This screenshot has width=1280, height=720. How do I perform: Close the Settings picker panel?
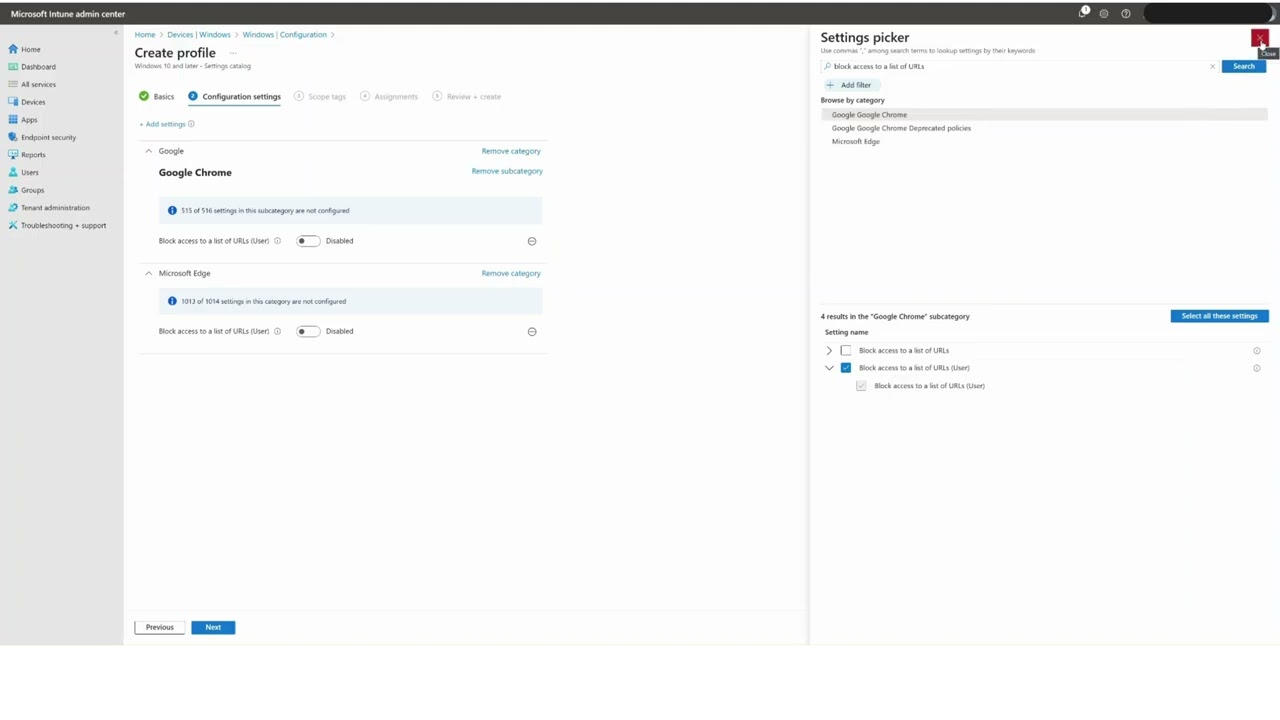tap(1259, 38)
